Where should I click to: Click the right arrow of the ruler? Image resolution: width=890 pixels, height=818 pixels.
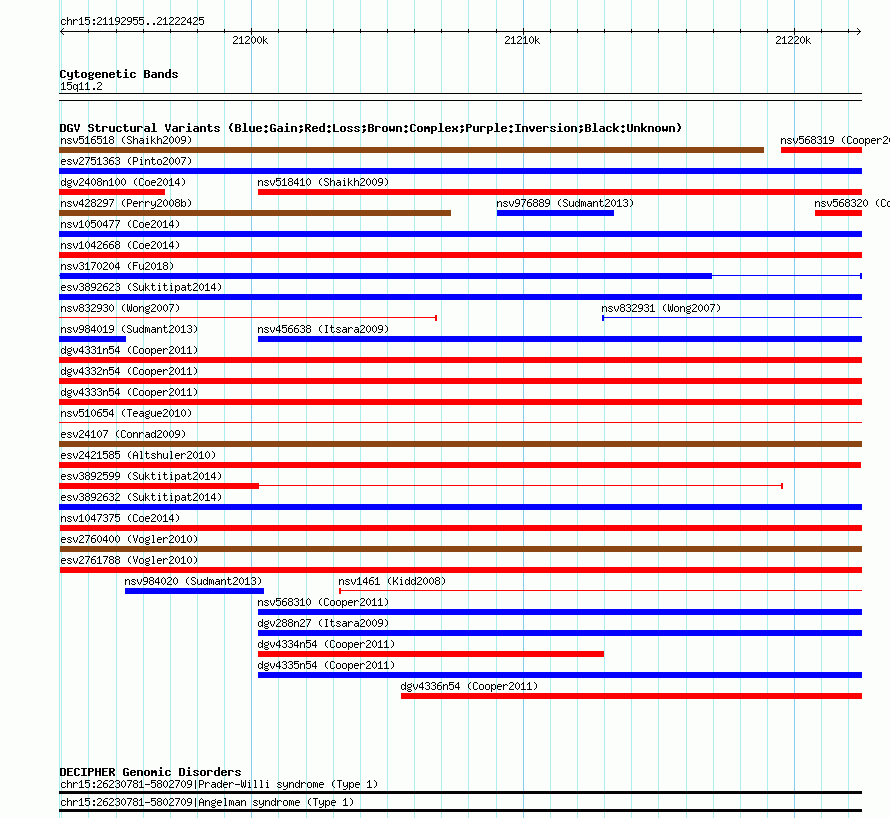[859, 32]
